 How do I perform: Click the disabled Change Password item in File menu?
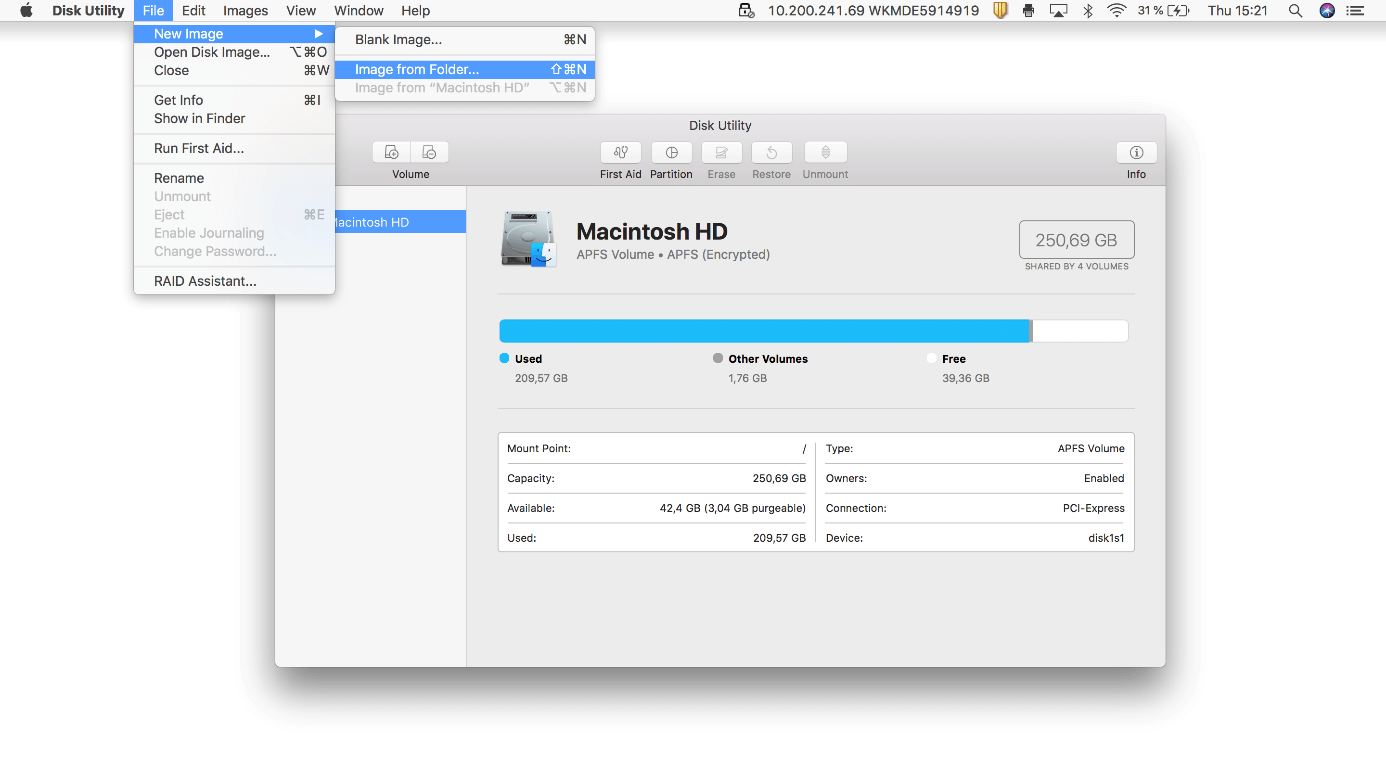(x=234, y=251)
